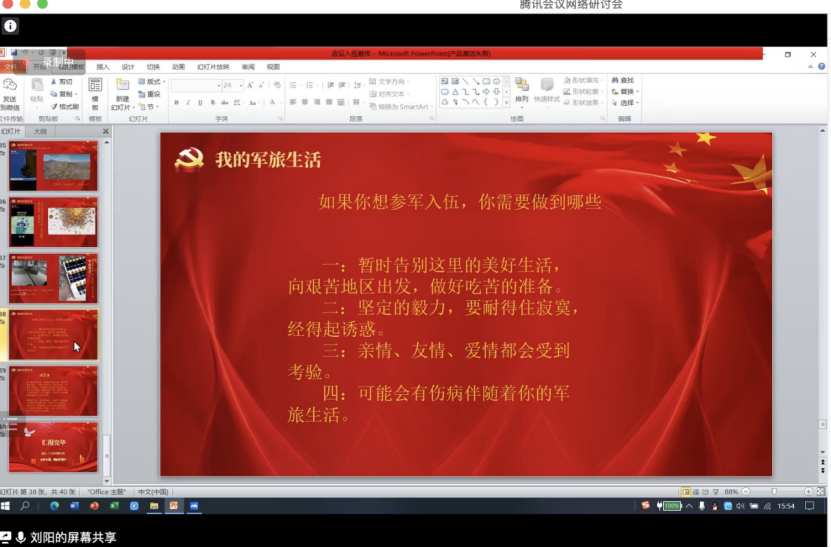This screenshot has width=831, height=548.
Task: Click the zoom slider in the status bar
Action: click(x=774, y=492)
